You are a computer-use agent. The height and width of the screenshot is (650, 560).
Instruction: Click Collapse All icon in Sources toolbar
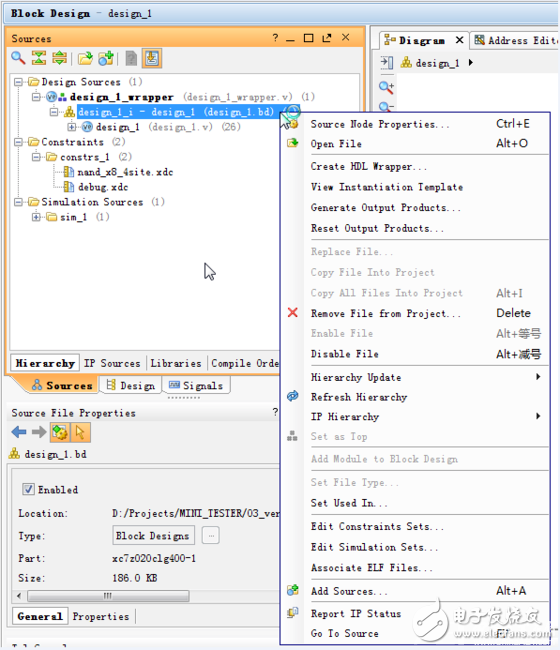pyautogui.click(x=39, y=58)
